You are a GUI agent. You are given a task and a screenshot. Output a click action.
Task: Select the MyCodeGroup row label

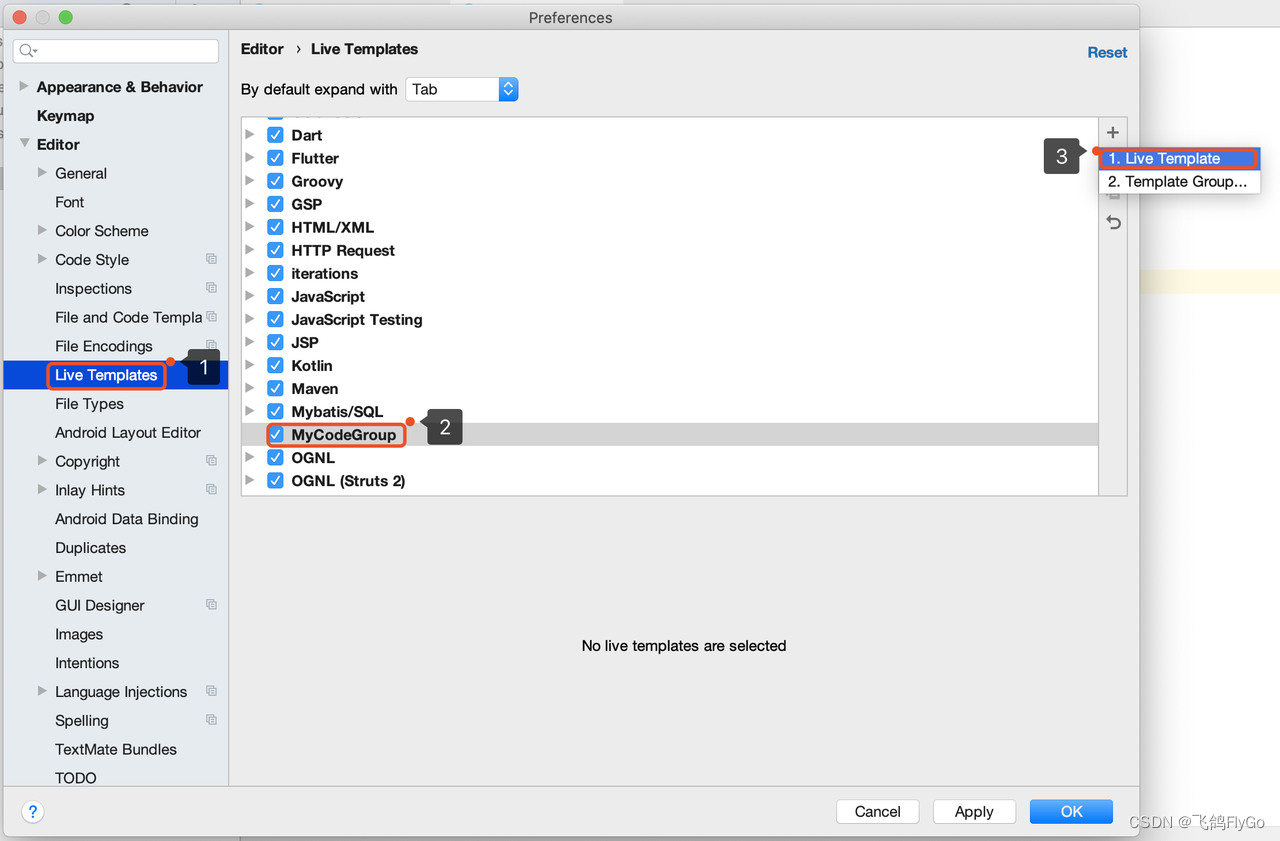344,435
